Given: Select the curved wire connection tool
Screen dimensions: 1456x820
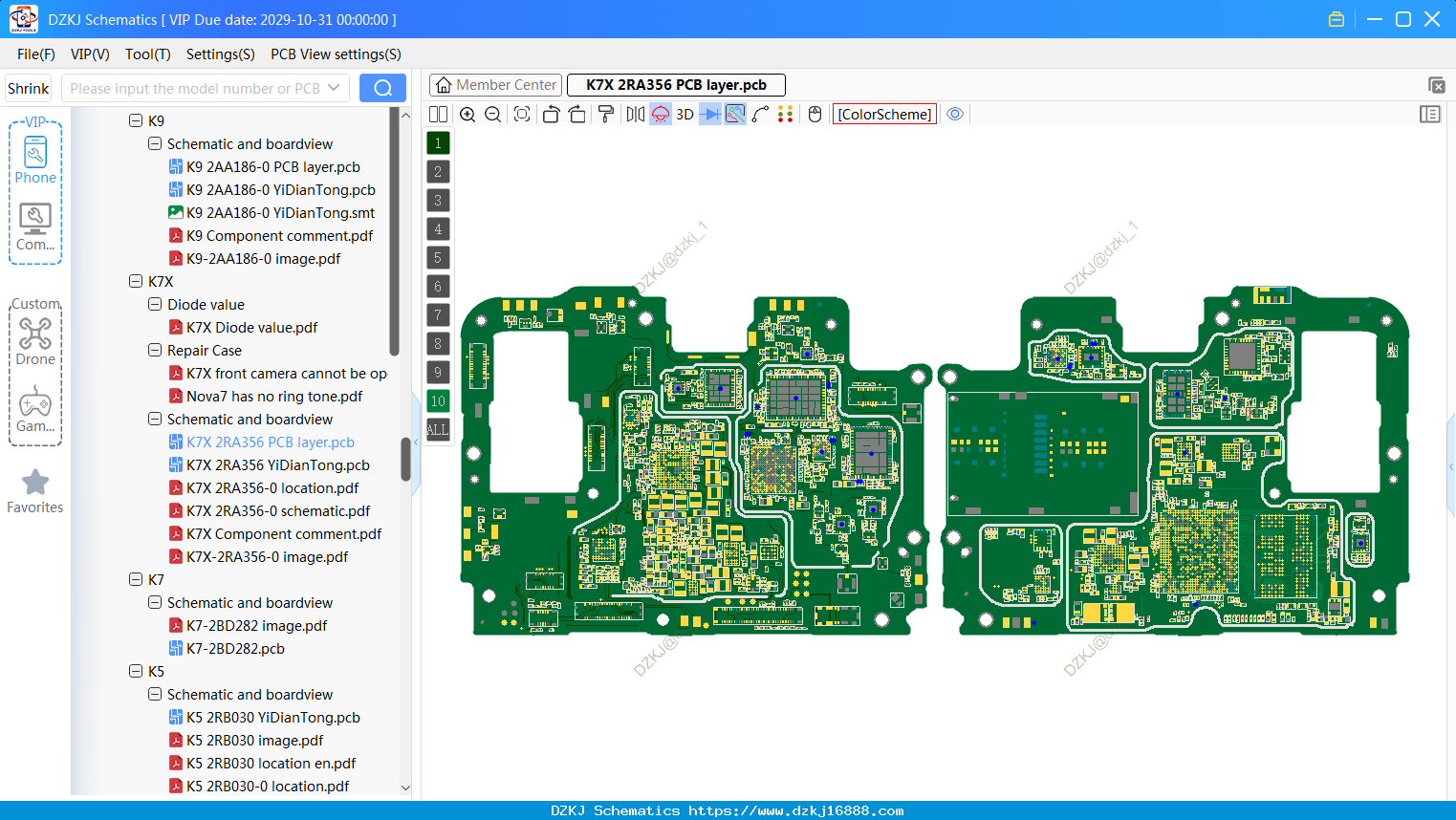Looking at the screenshot, I should click(761, 115).
